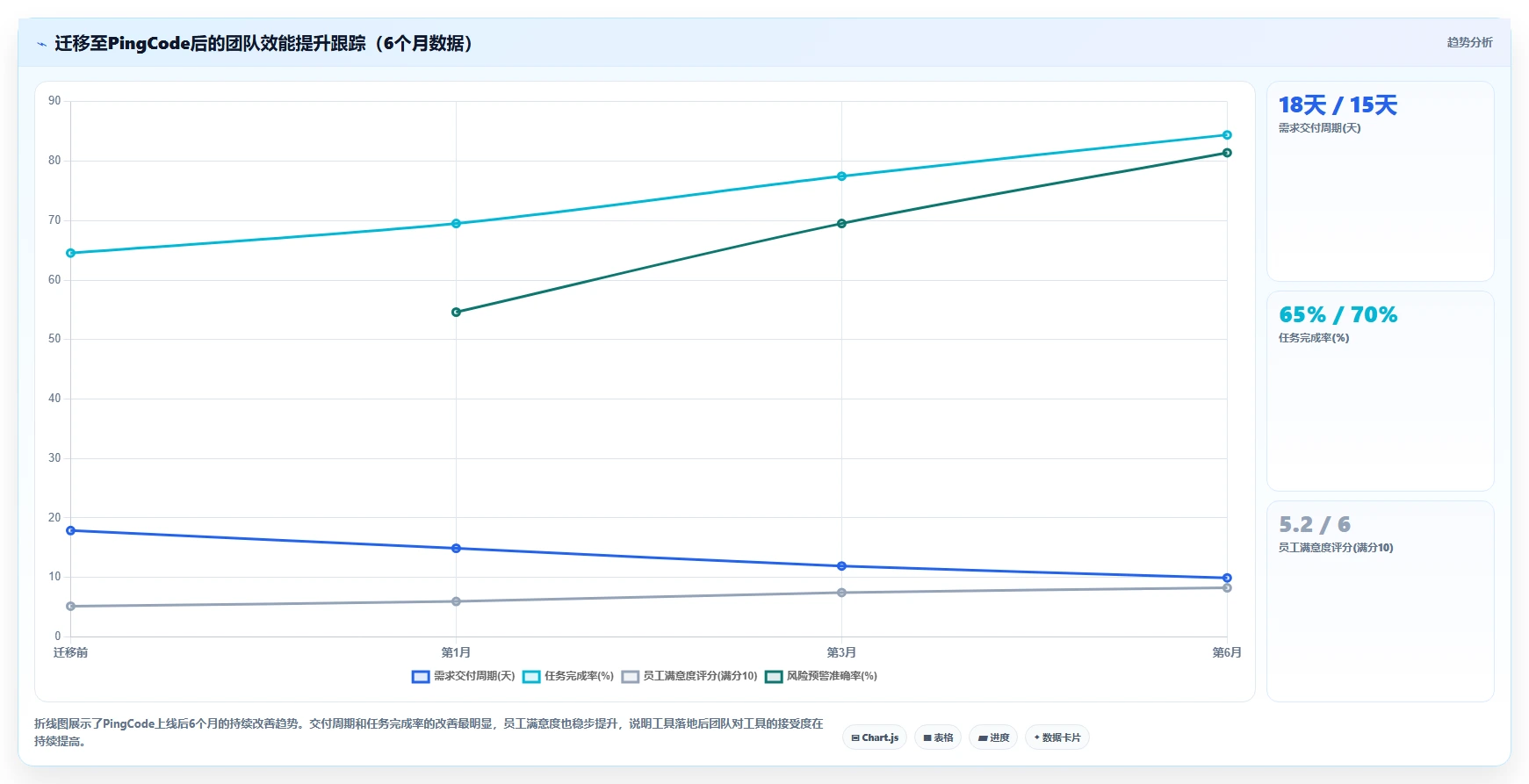Click the trend icon beside the title
Screen dimensions: 1529x784
tap(41, 44)
